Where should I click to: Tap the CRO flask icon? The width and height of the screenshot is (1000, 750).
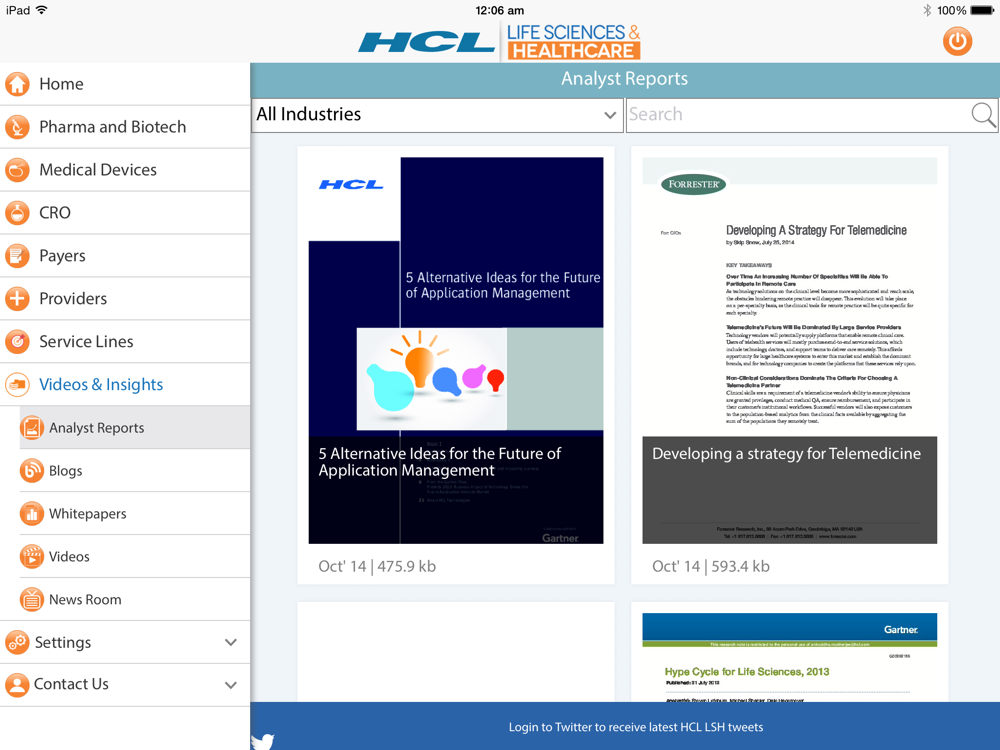pyautogui.click(x=17, y=212)
